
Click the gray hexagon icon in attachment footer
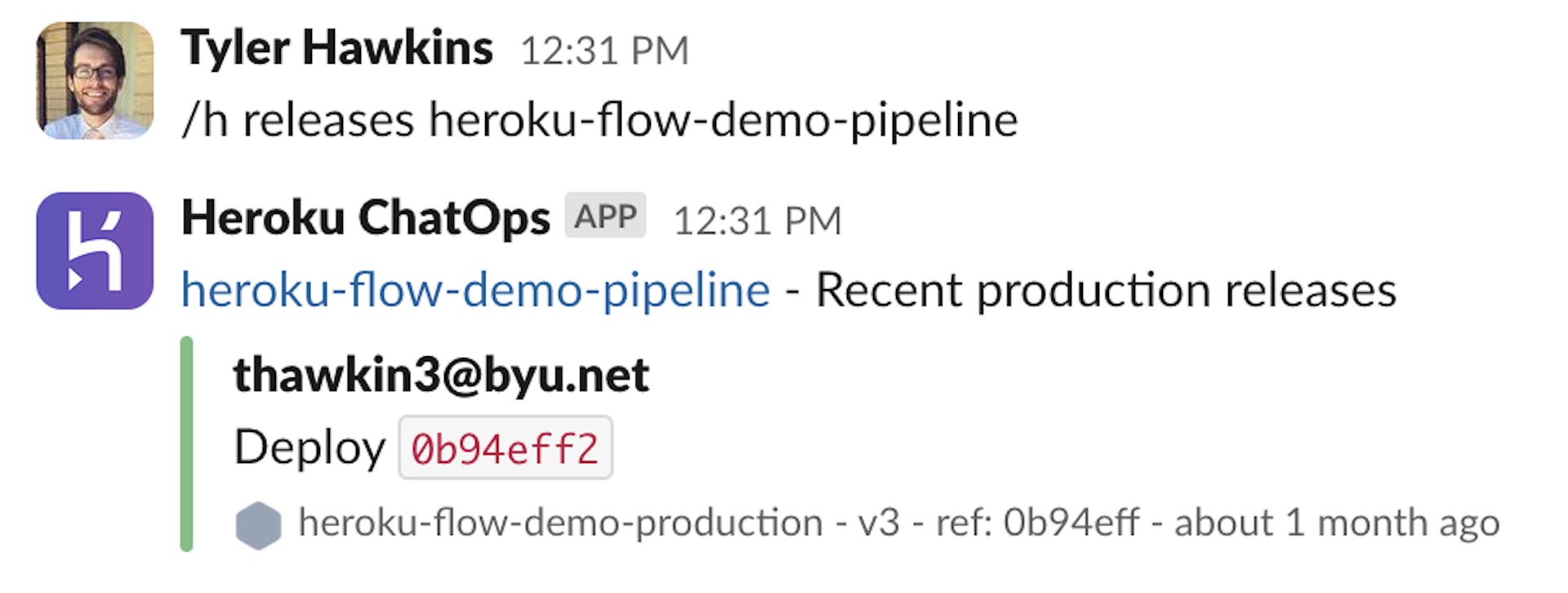coord(258,524)
